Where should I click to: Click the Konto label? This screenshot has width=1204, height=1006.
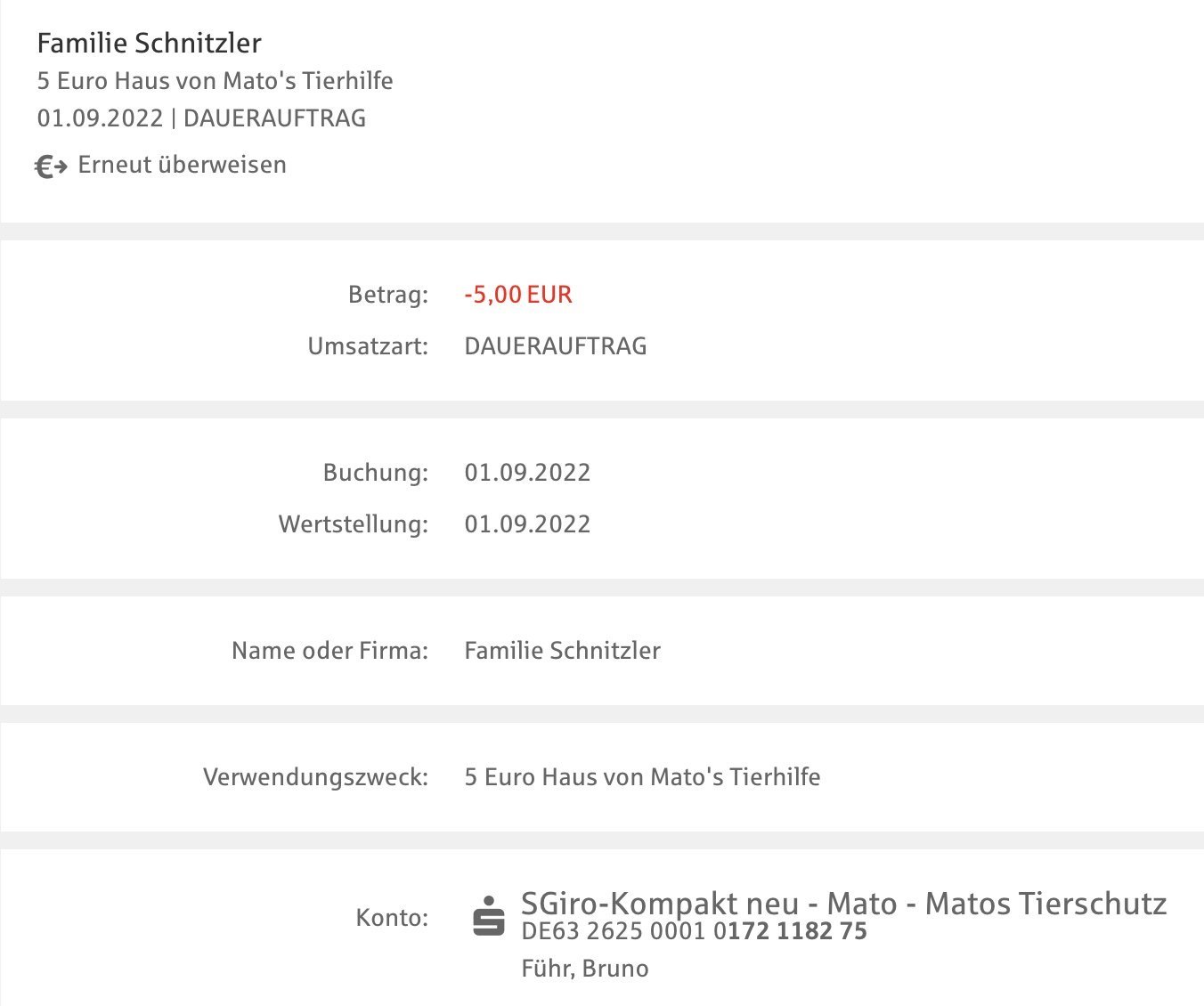(392, 917)
